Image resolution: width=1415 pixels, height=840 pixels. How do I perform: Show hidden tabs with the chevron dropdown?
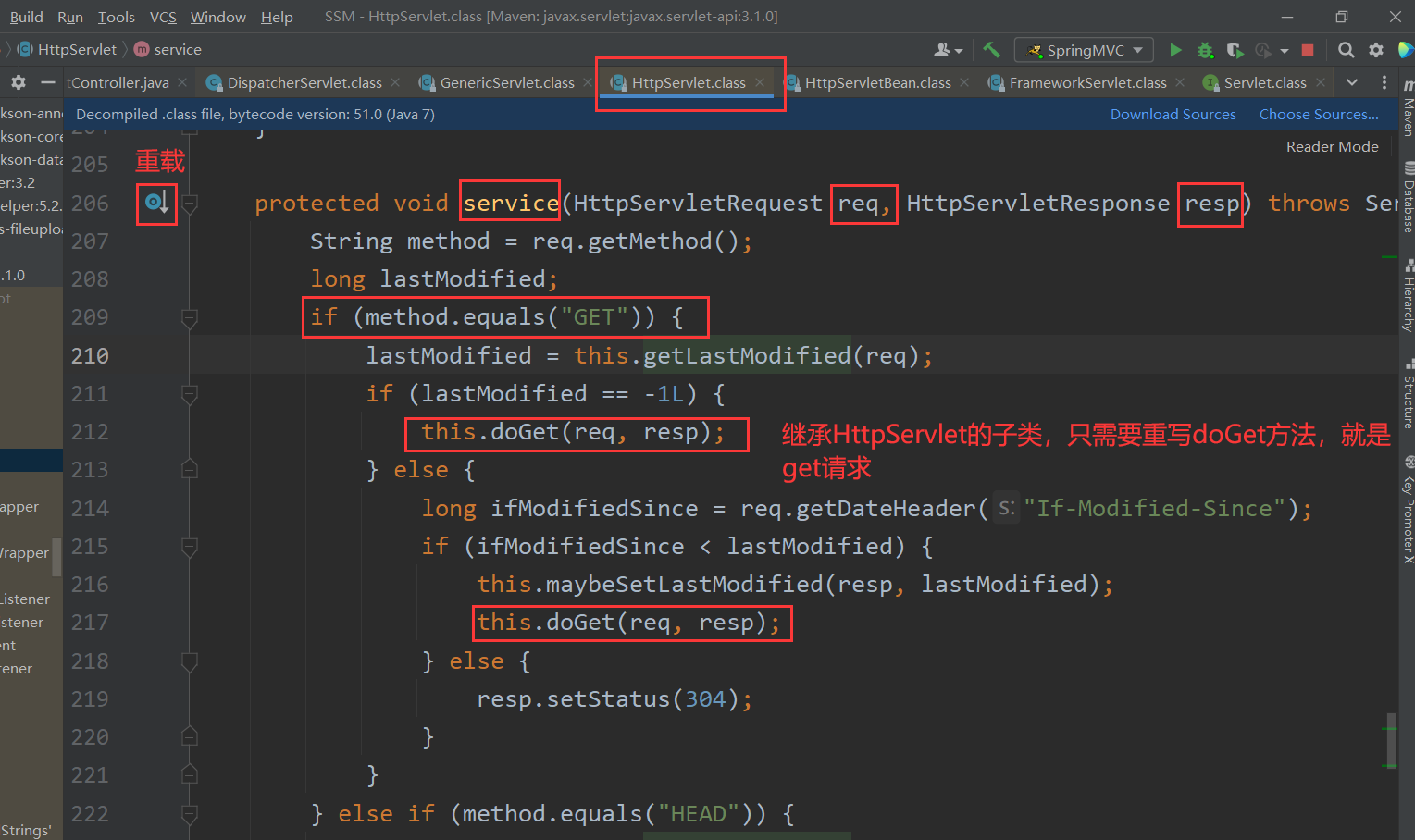click(x=1352, y=82)
